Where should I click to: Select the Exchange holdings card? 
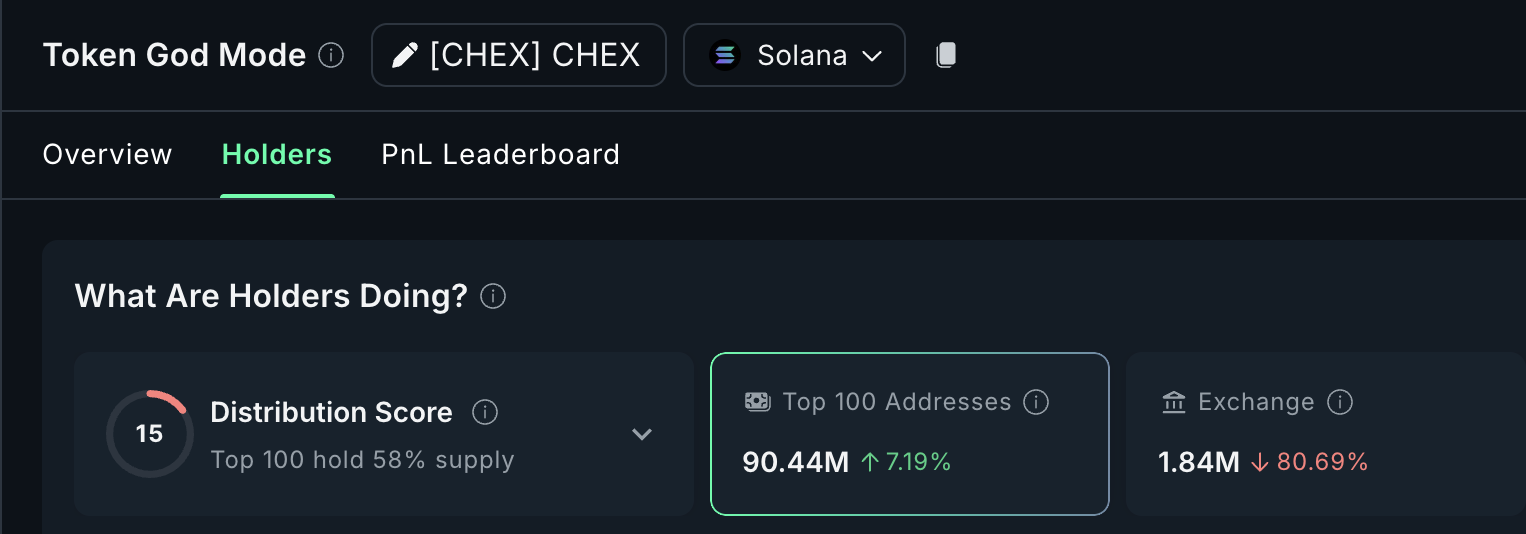tap(1325, 434)
